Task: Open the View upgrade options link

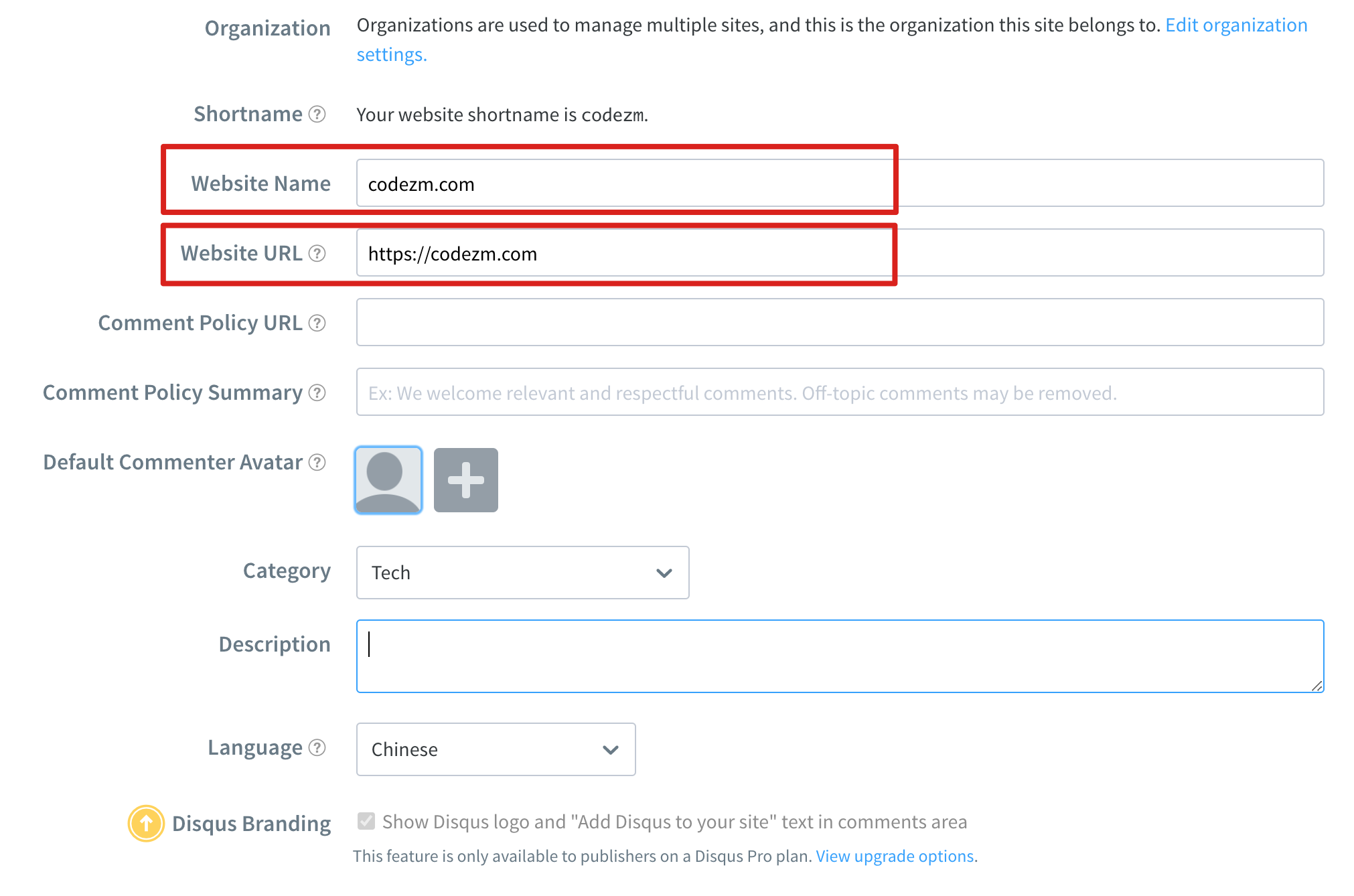Action: click(x=895, y=856)
